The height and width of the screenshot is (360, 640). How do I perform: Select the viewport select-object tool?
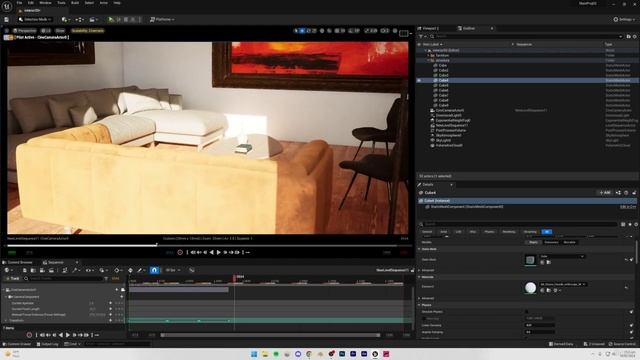pyautogui.click(x=296, y=31)
